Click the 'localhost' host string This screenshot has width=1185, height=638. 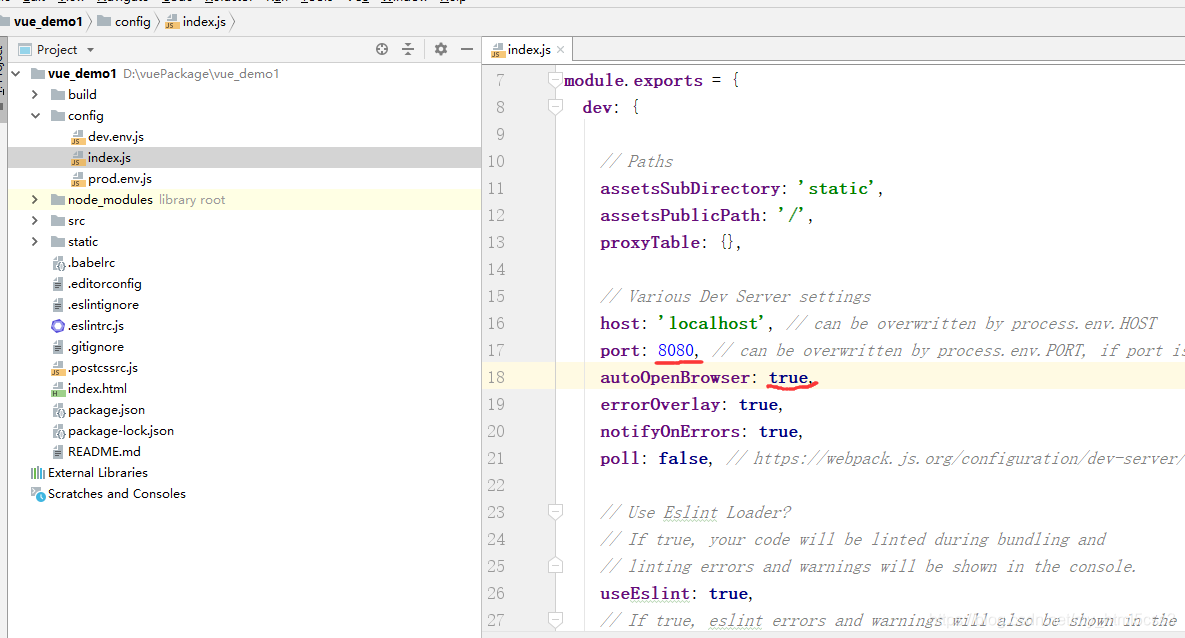(713, 324)
